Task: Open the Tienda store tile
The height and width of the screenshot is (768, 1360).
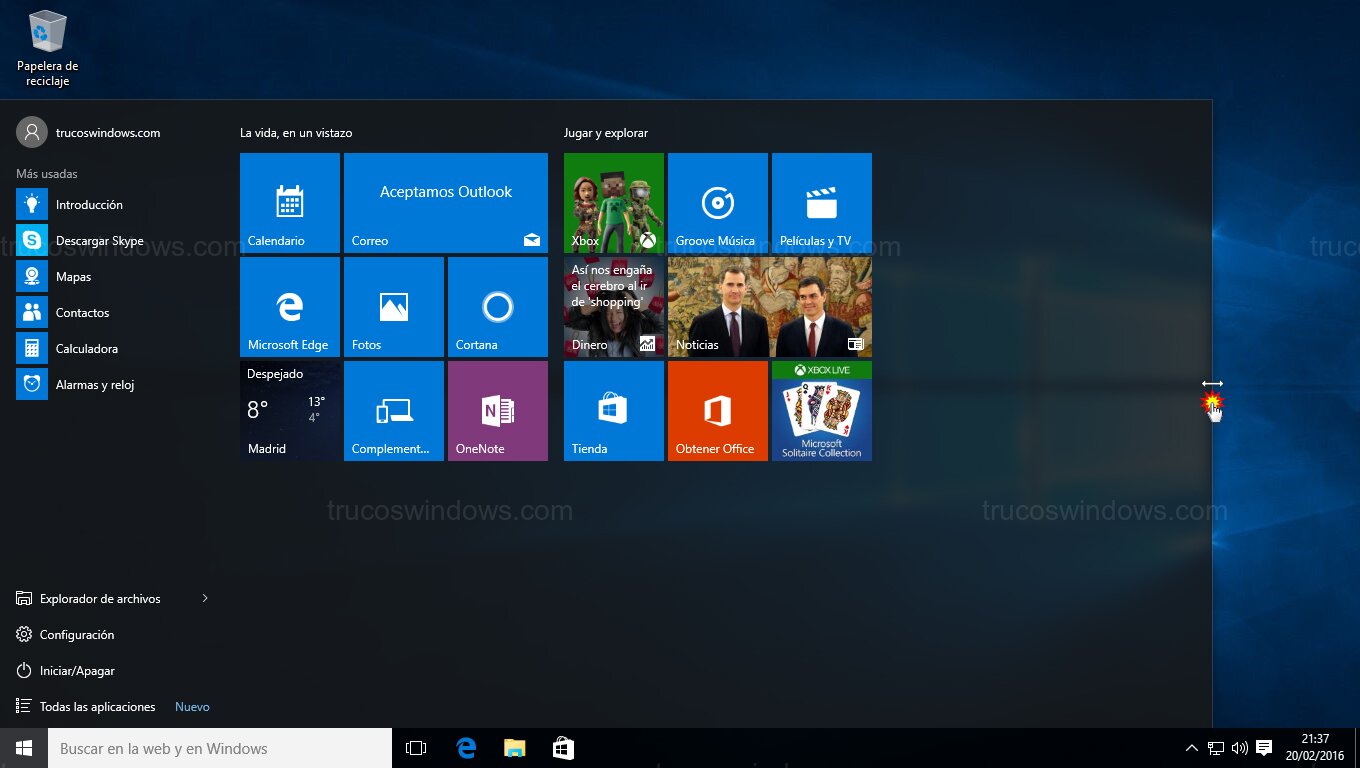Action: point(614,411)
